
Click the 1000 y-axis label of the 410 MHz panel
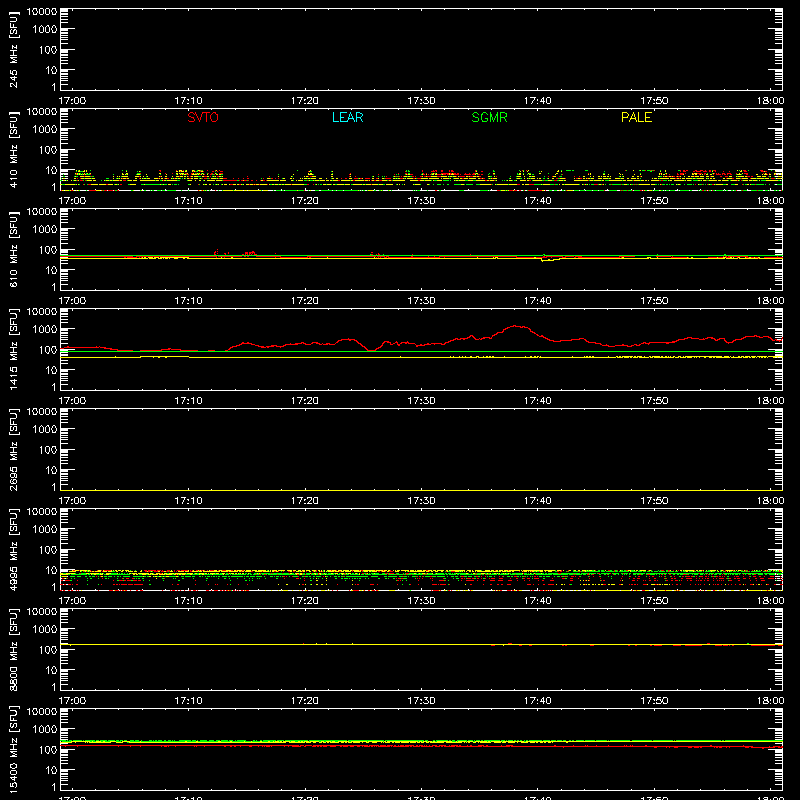pos(45,130)
